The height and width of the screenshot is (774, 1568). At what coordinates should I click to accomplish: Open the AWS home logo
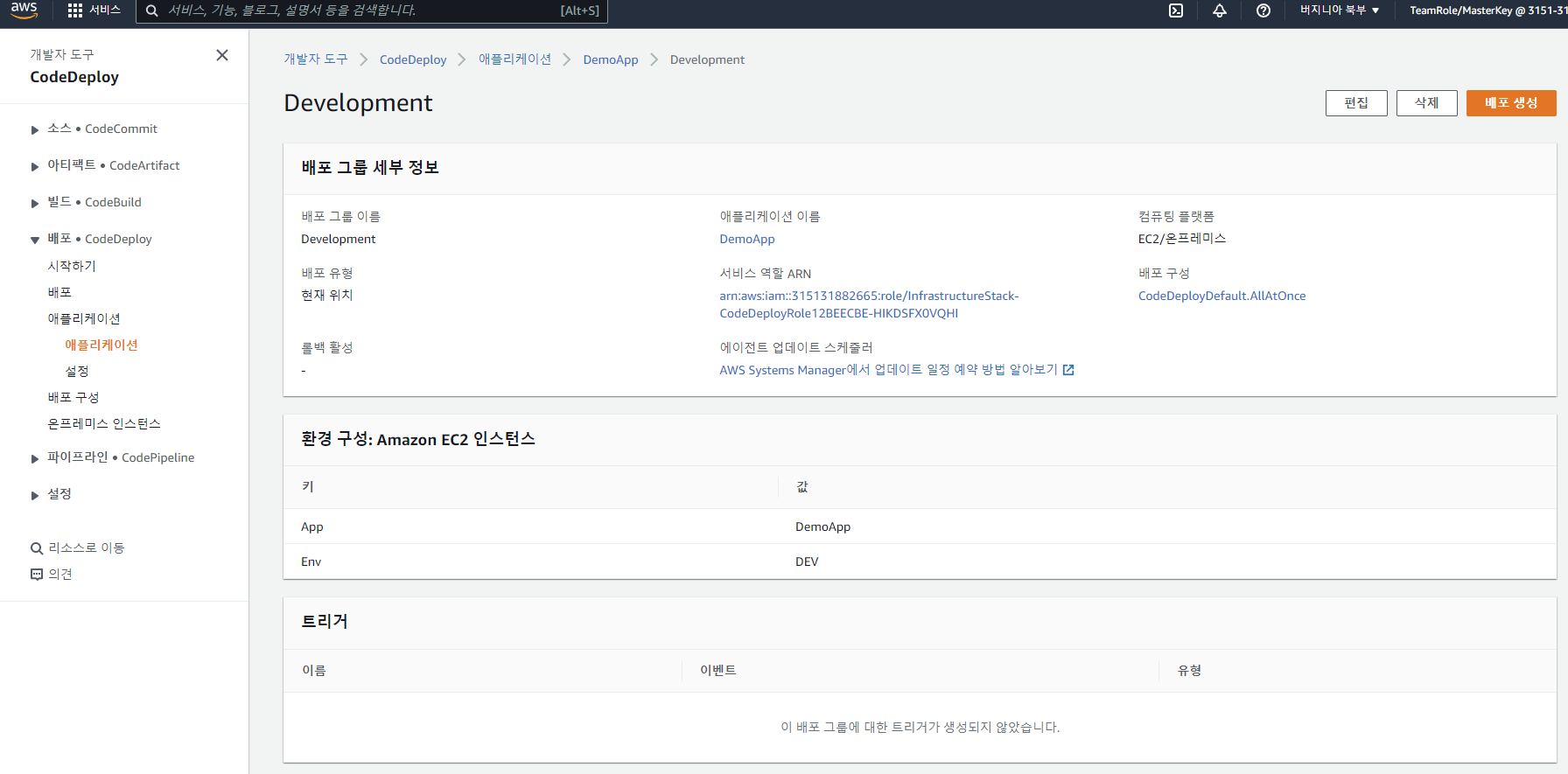point(24,10)
